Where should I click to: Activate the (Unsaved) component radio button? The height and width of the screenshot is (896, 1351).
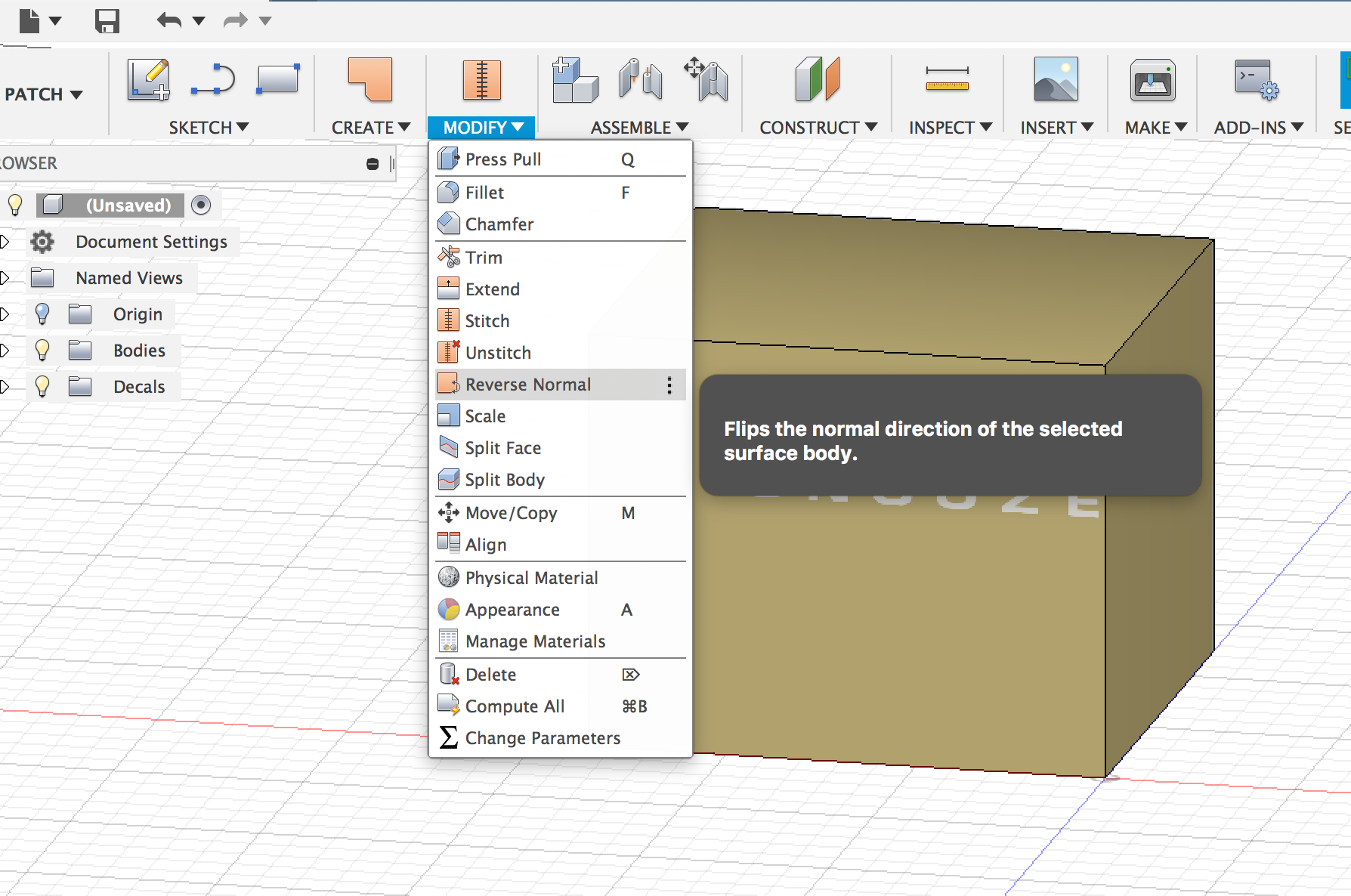coord(201,204)
